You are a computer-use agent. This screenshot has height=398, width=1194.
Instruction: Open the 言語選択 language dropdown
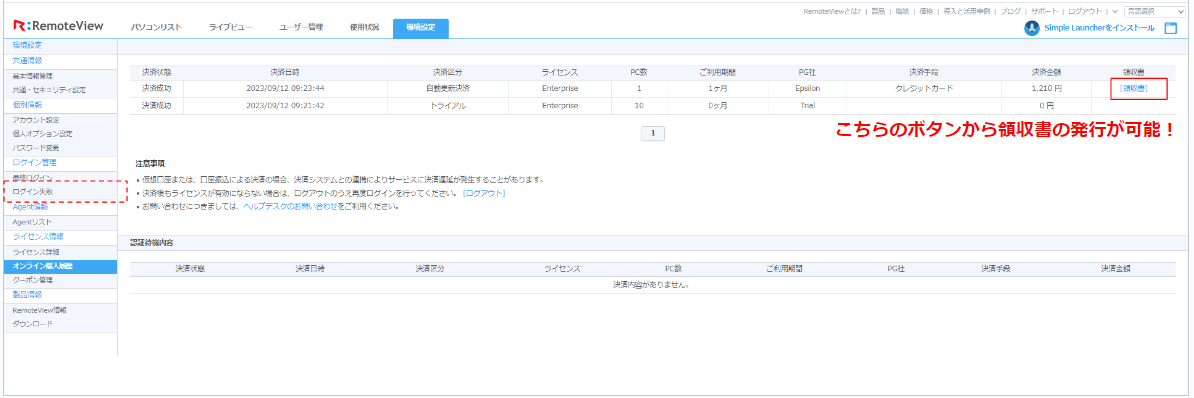(1154, 11)
